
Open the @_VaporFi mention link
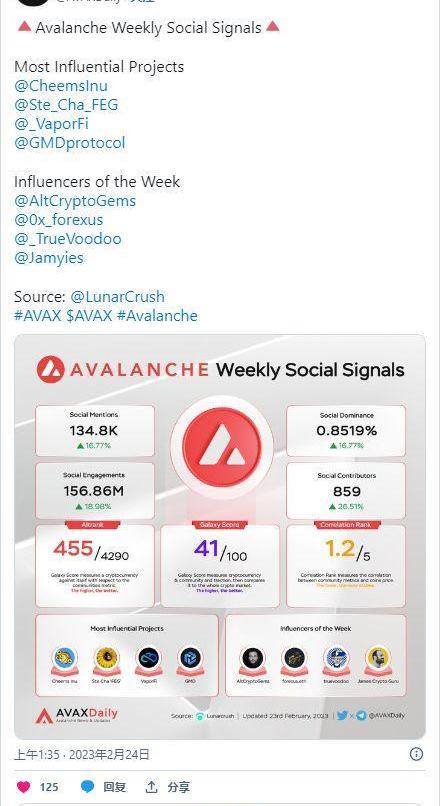click(51, 124)
